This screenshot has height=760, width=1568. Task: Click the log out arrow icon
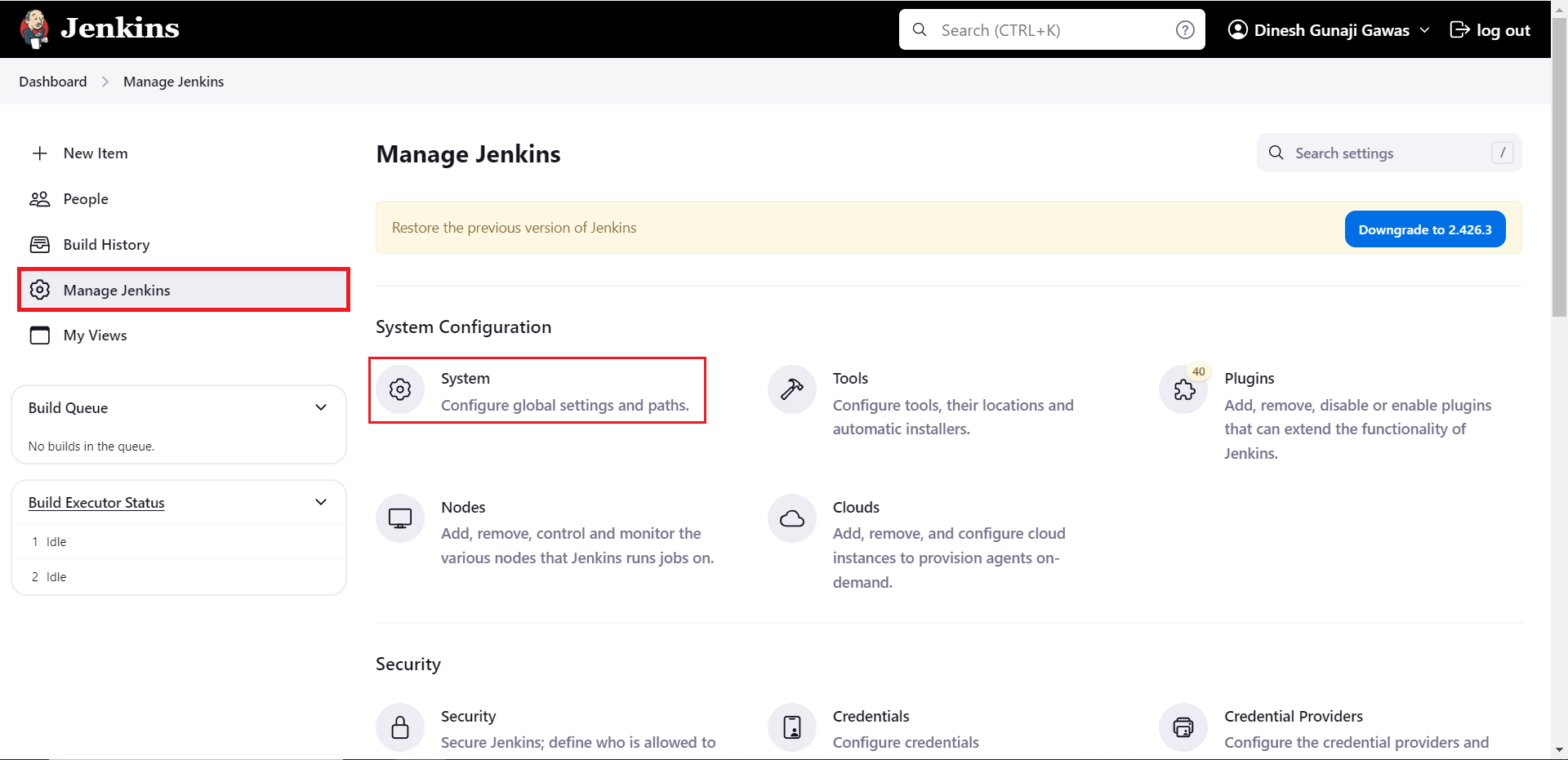tap(1459, 29)
